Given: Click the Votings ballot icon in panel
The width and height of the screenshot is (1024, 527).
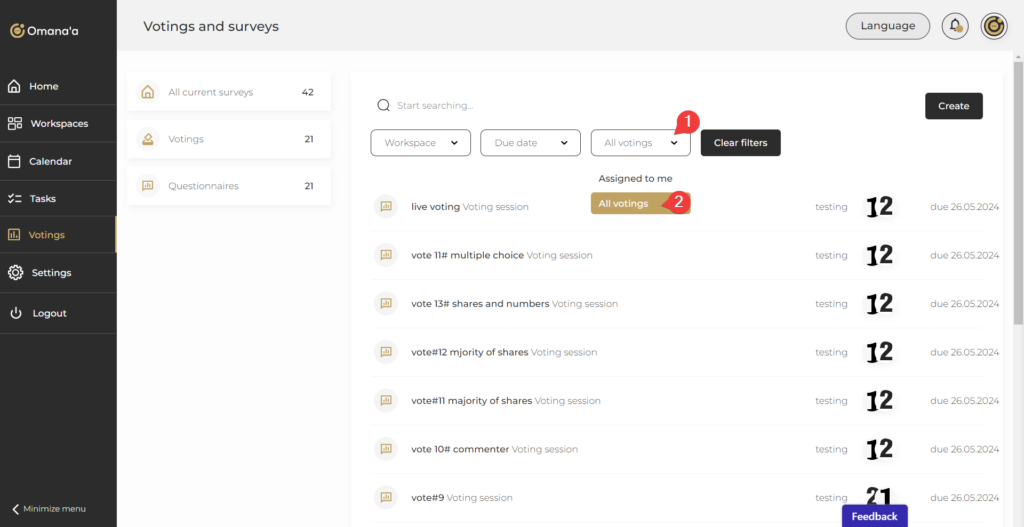Looking at the screenshot, I should tap(148, 139).
